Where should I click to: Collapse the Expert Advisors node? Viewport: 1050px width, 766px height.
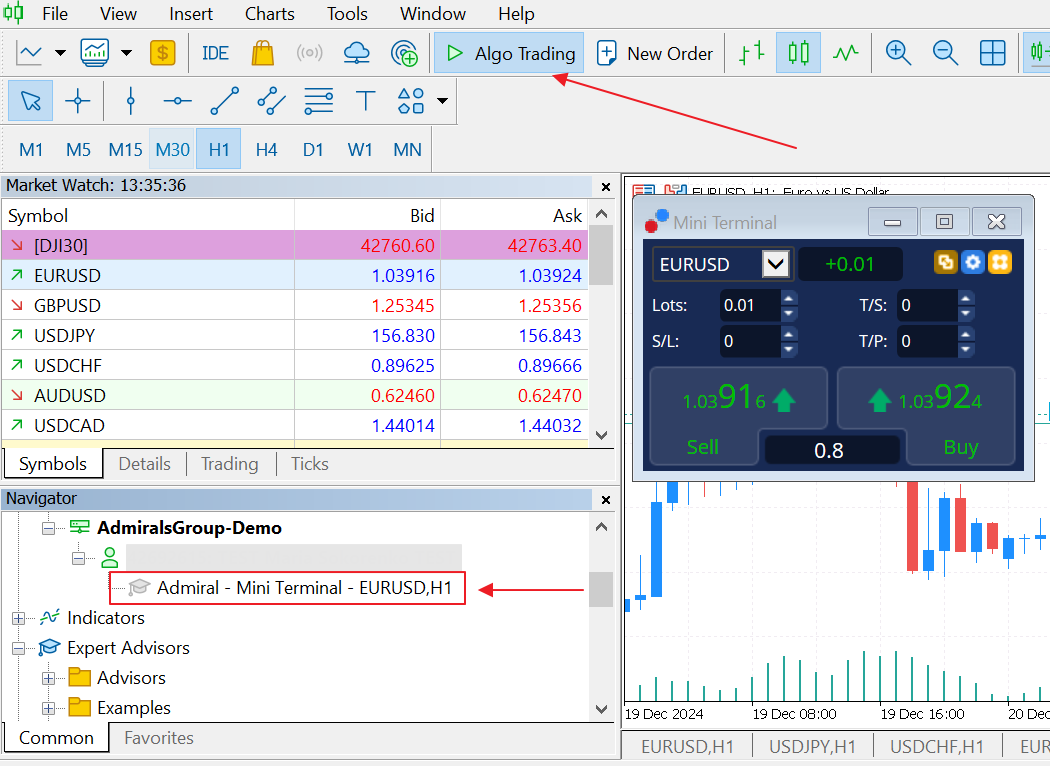tap(18, 649)
